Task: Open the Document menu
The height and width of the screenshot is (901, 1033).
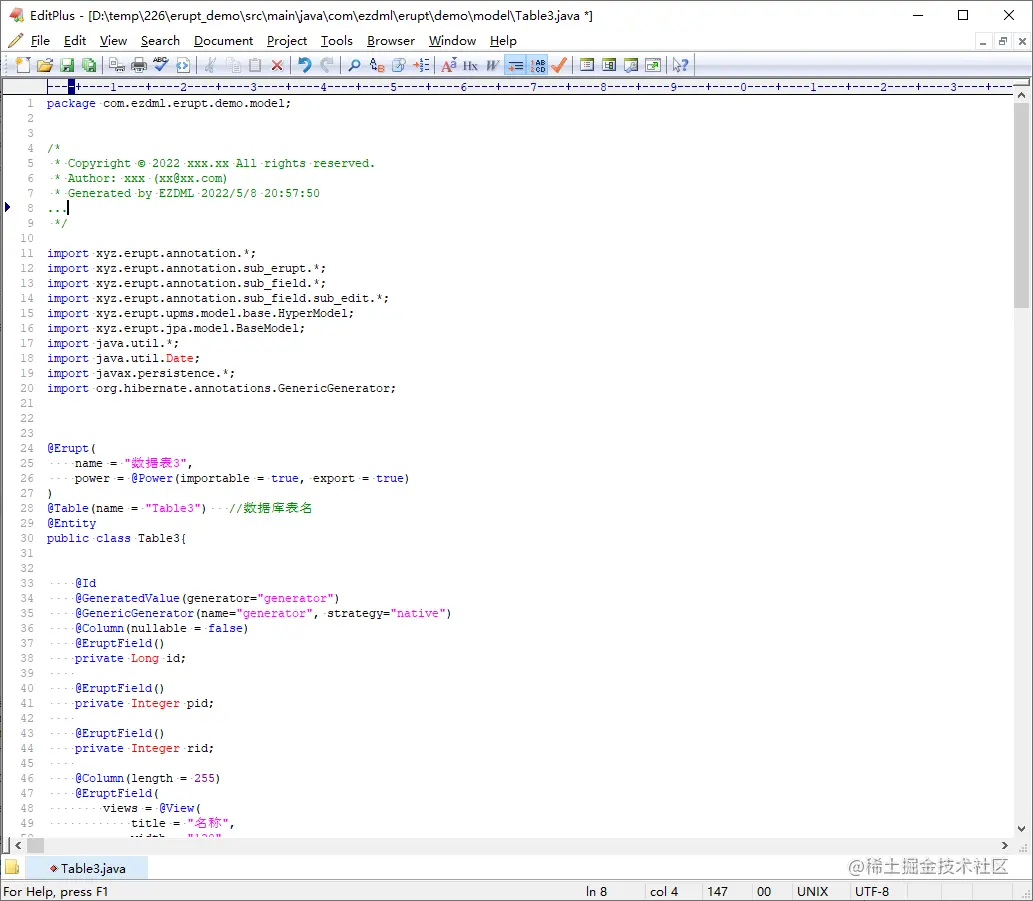Action: pyautogui.click(x=223, y=41)
